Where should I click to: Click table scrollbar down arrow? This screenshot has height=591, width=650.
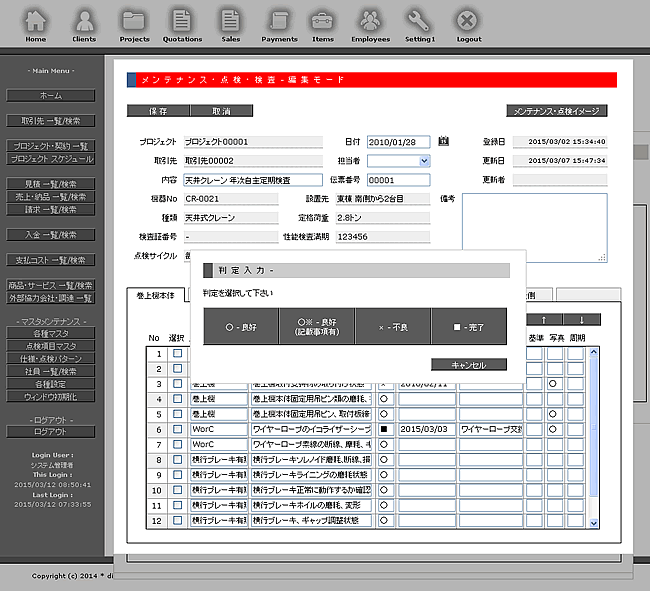point(594,523)
